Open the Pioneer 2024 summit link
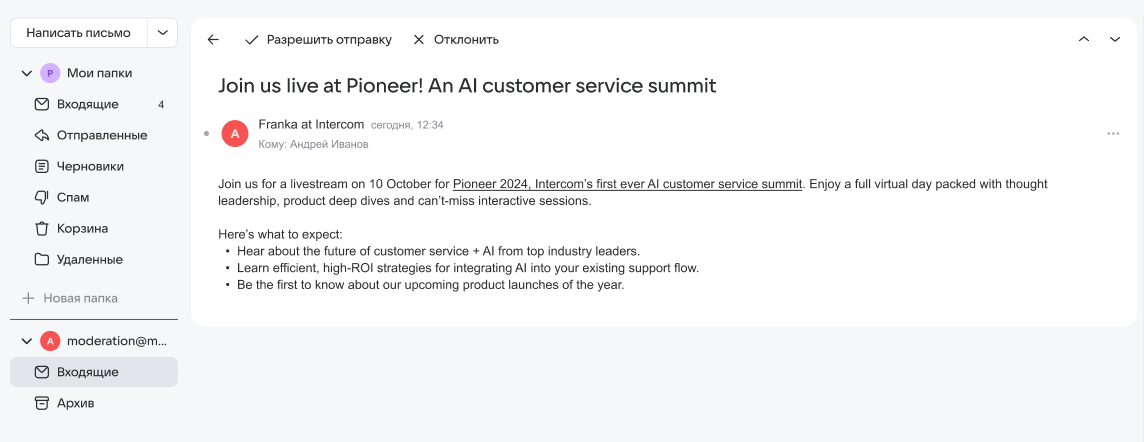 (627, 184)
